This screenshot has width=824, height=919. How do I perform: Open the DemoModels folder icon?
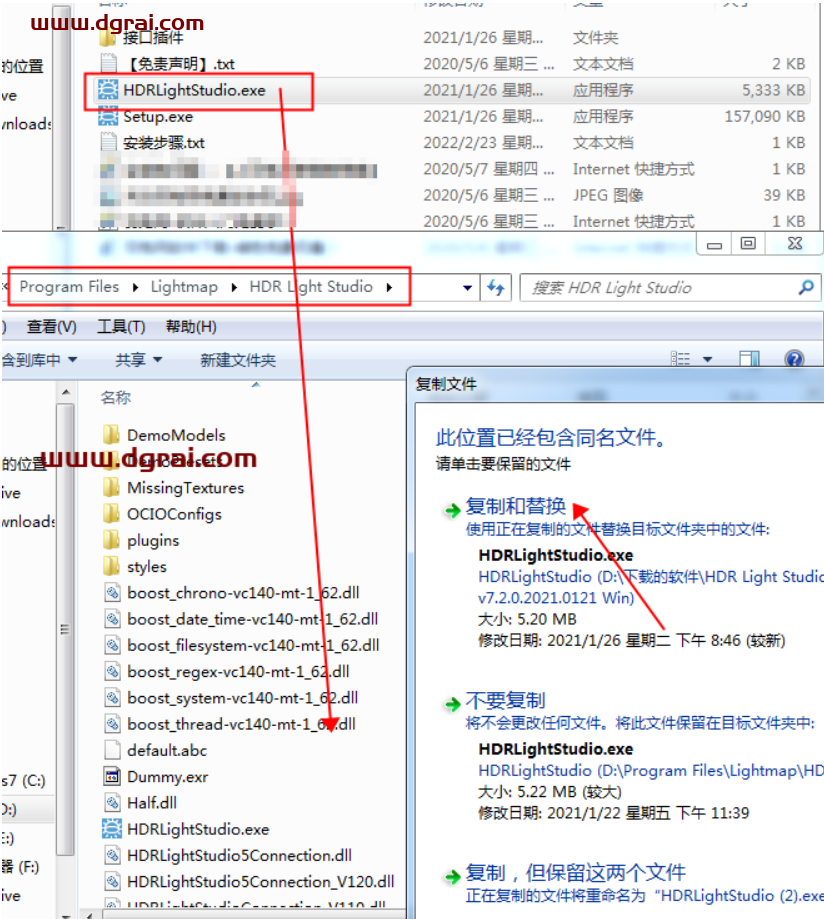point(111,435)
